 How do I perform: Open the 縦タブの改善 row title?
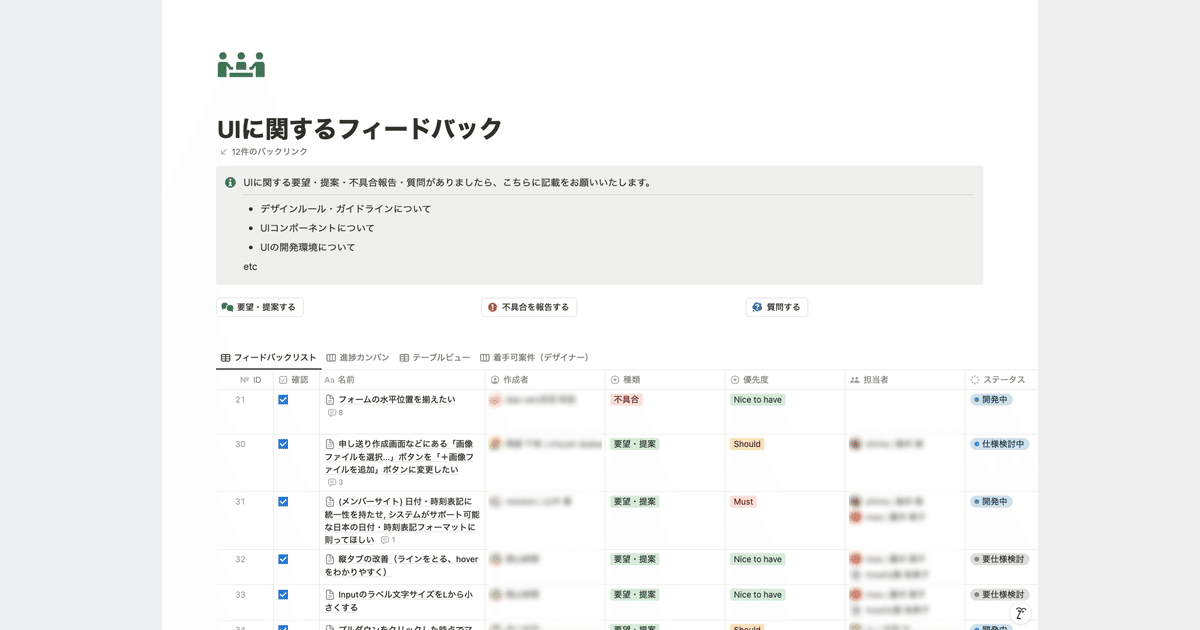(402, 566)
